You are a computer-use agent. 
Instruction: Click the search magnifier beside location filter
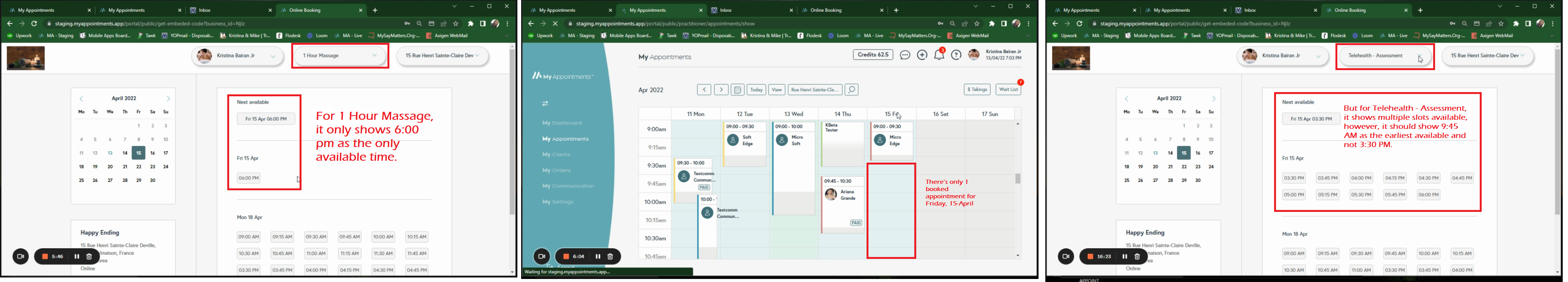point(851,89)
